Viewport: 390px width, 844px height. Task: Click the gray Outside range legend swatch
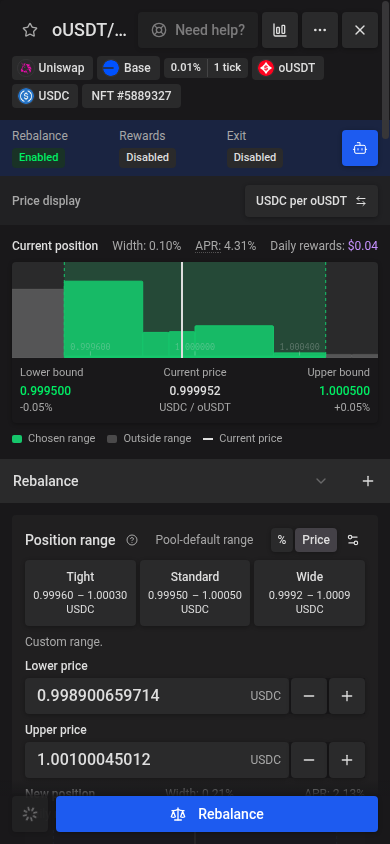(112, 439)
